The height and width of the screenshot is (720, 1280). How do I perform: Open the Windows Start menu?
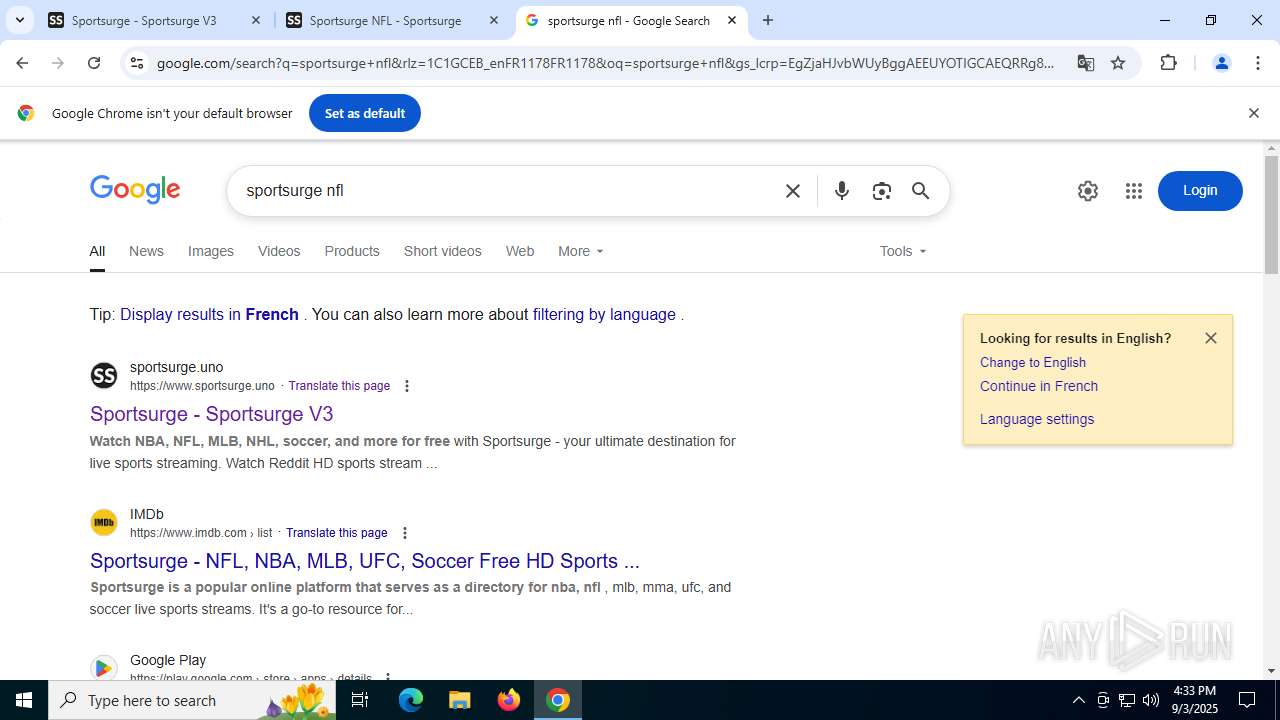[x=24, y=700]
